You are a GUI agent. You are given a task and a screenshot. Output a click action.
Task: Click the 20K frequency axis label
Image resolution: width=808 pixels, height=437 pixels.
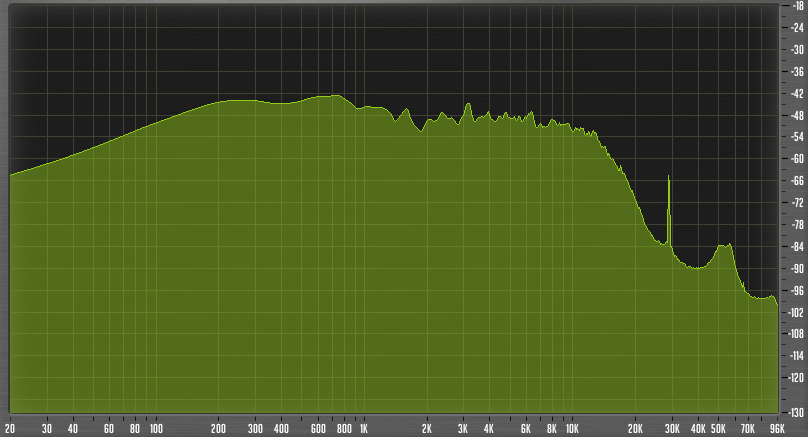(635, 429)
